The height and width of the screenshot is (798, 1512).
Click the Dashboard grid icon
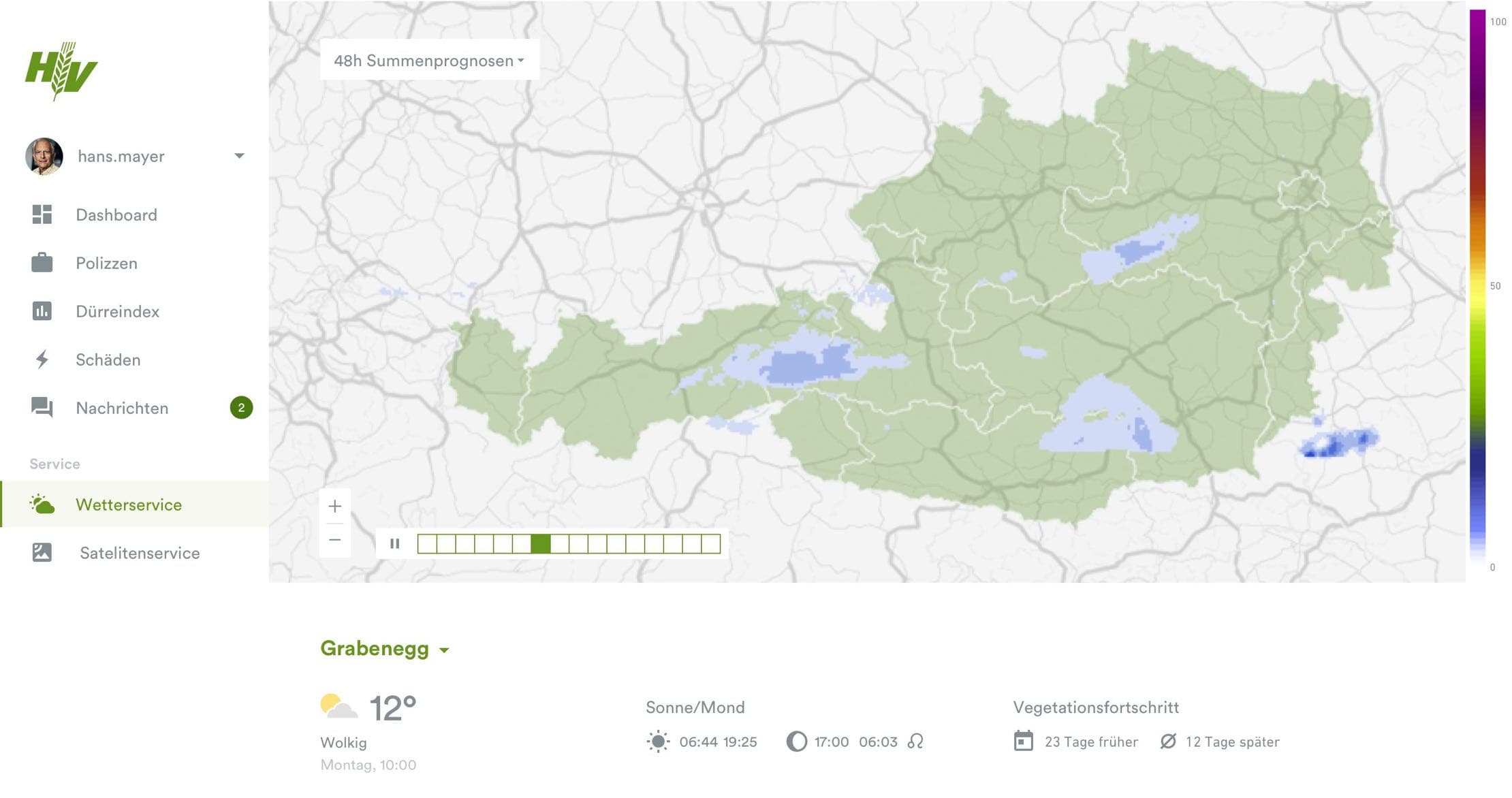point(42,214)
